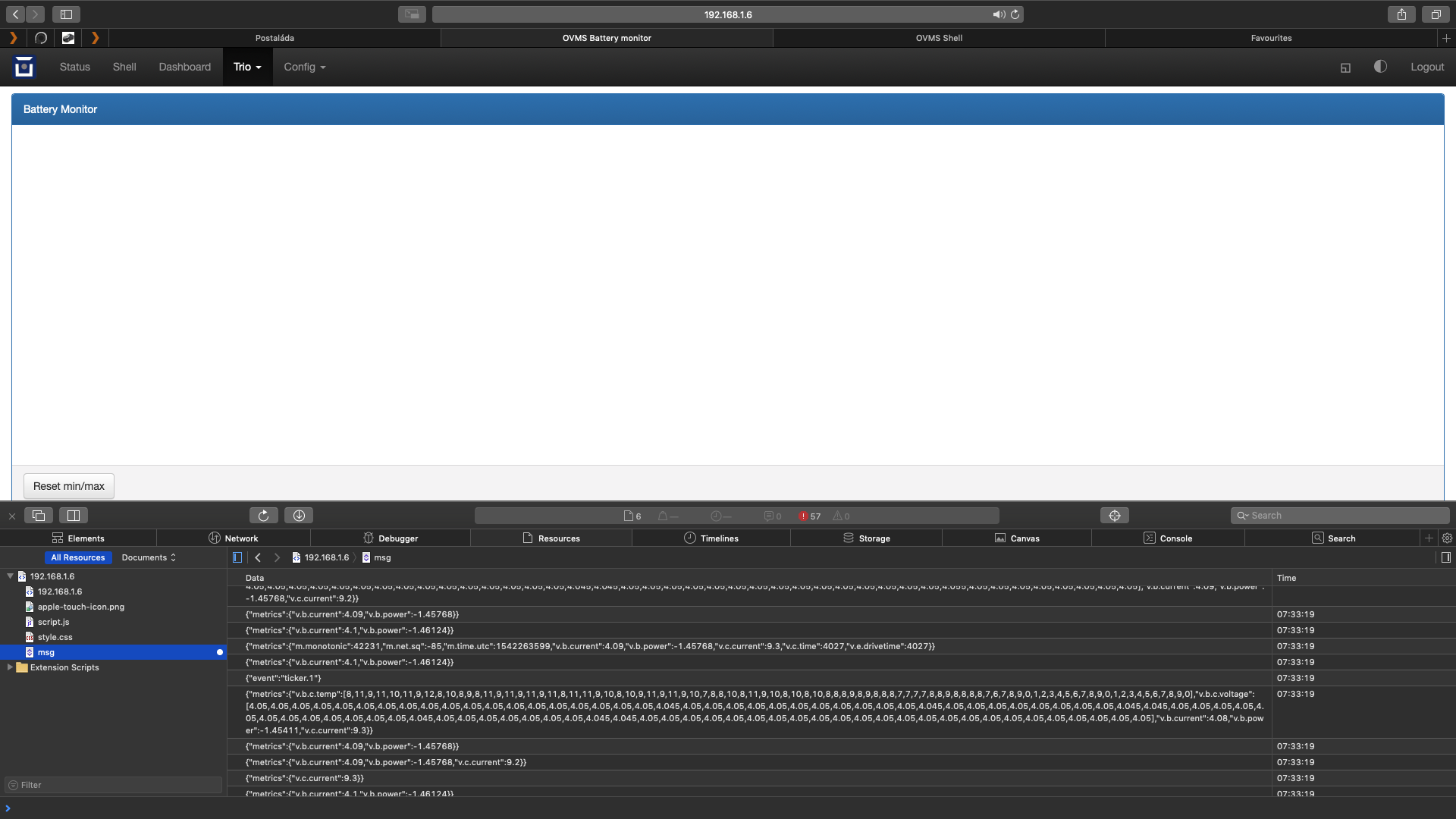
Task: Activate the element selection crosshair icon
Action: click(1114, 516)
